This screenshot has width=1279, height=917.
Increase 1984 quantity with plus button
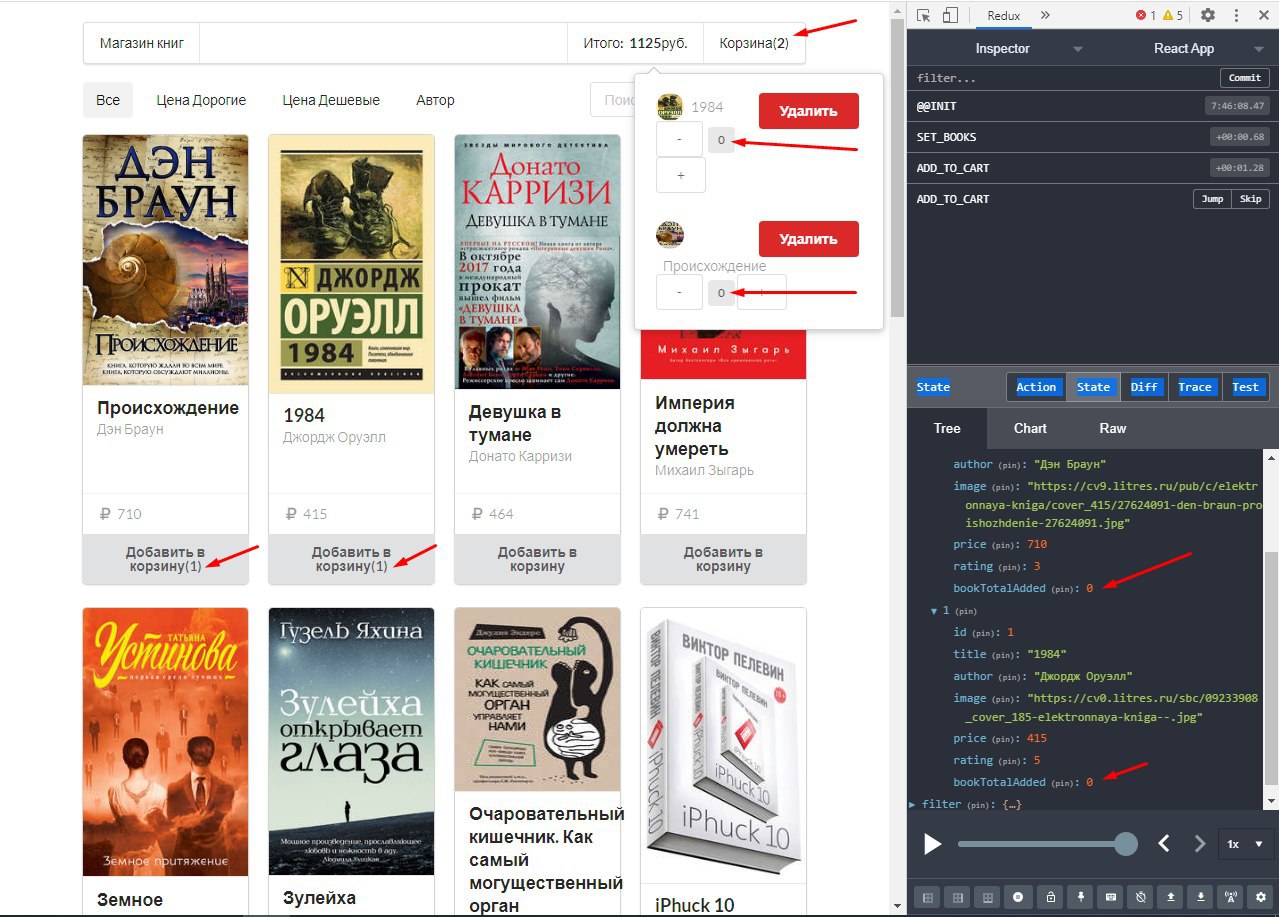click(x=681, y=175)
